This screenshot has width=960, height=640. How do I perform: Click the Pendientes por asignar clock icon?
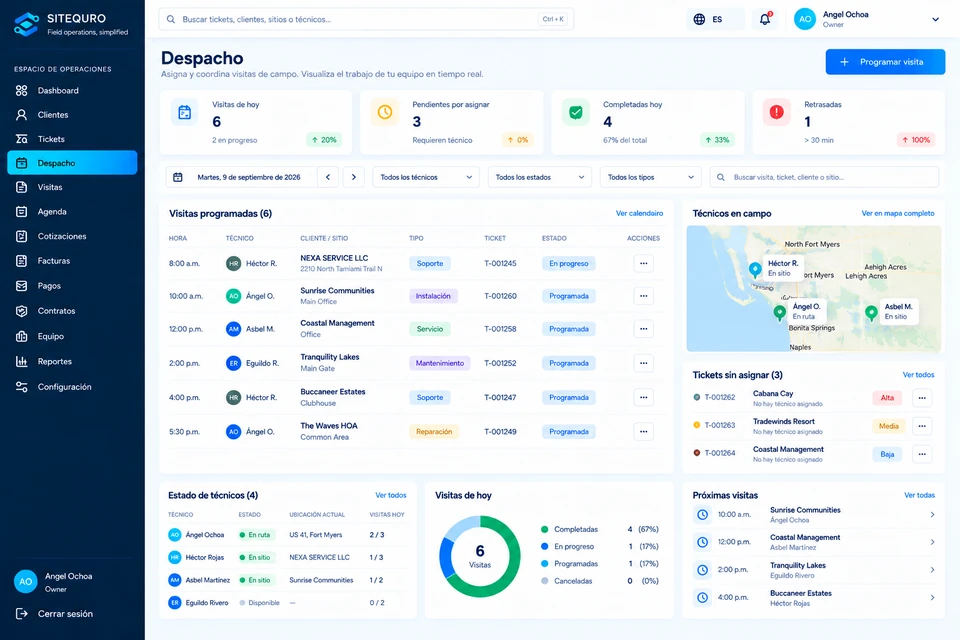coord(384,113)
